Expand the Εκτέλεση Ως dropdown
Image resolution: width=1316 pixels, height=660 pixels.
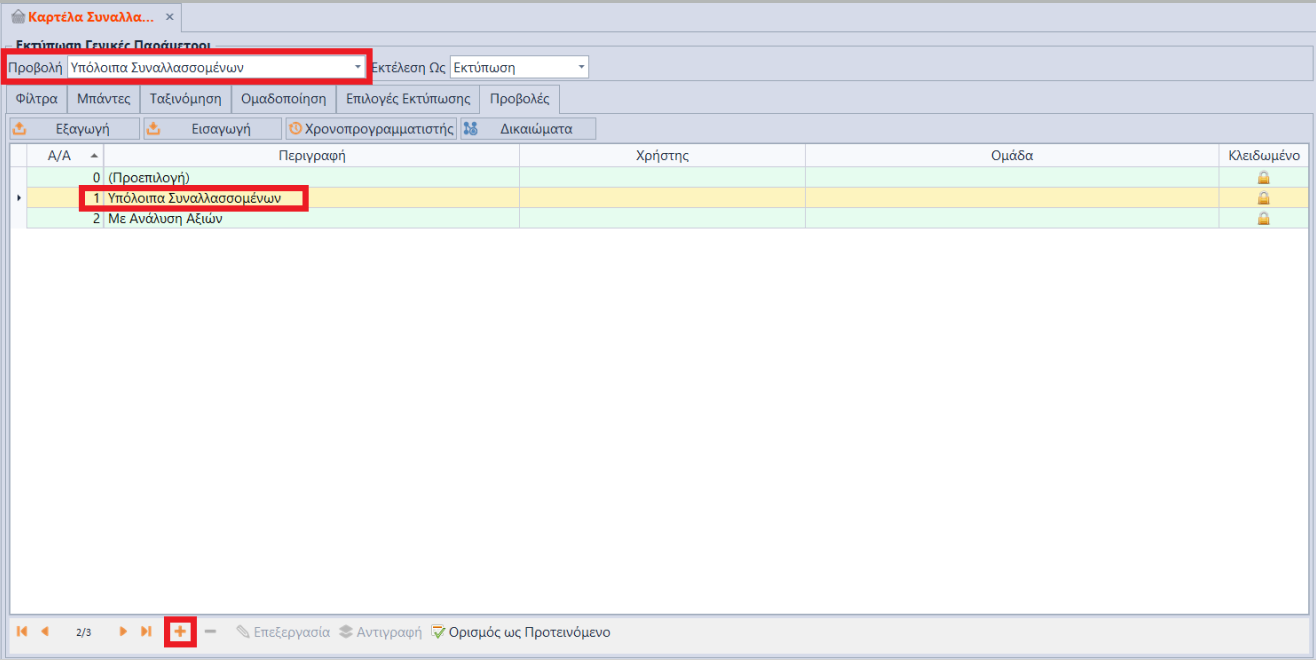tap(581, 67)
